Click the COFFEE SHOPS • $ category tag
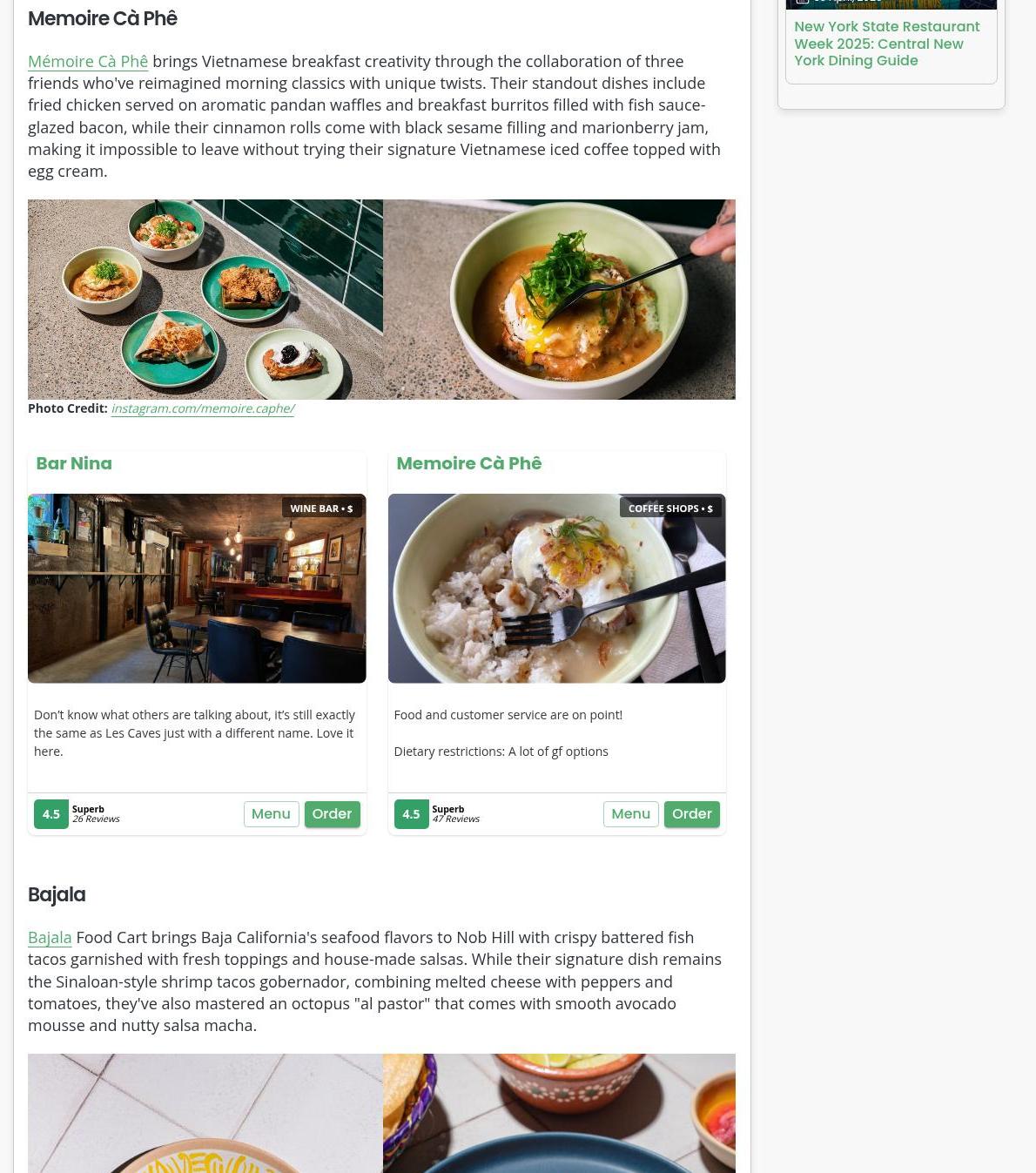This screenshot has width=1036, height=1173. pos(670,509)
